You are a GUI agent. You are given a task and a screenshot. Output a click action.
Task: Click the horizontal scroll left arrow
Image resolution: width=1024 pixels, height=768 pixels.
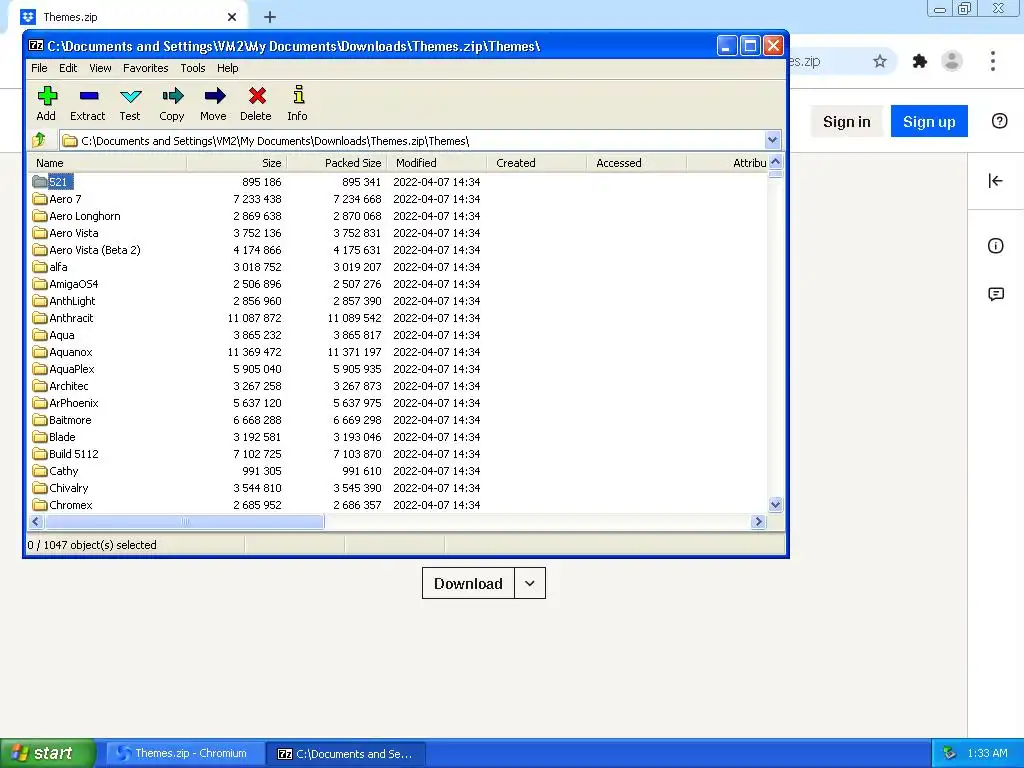pos(36,521)
